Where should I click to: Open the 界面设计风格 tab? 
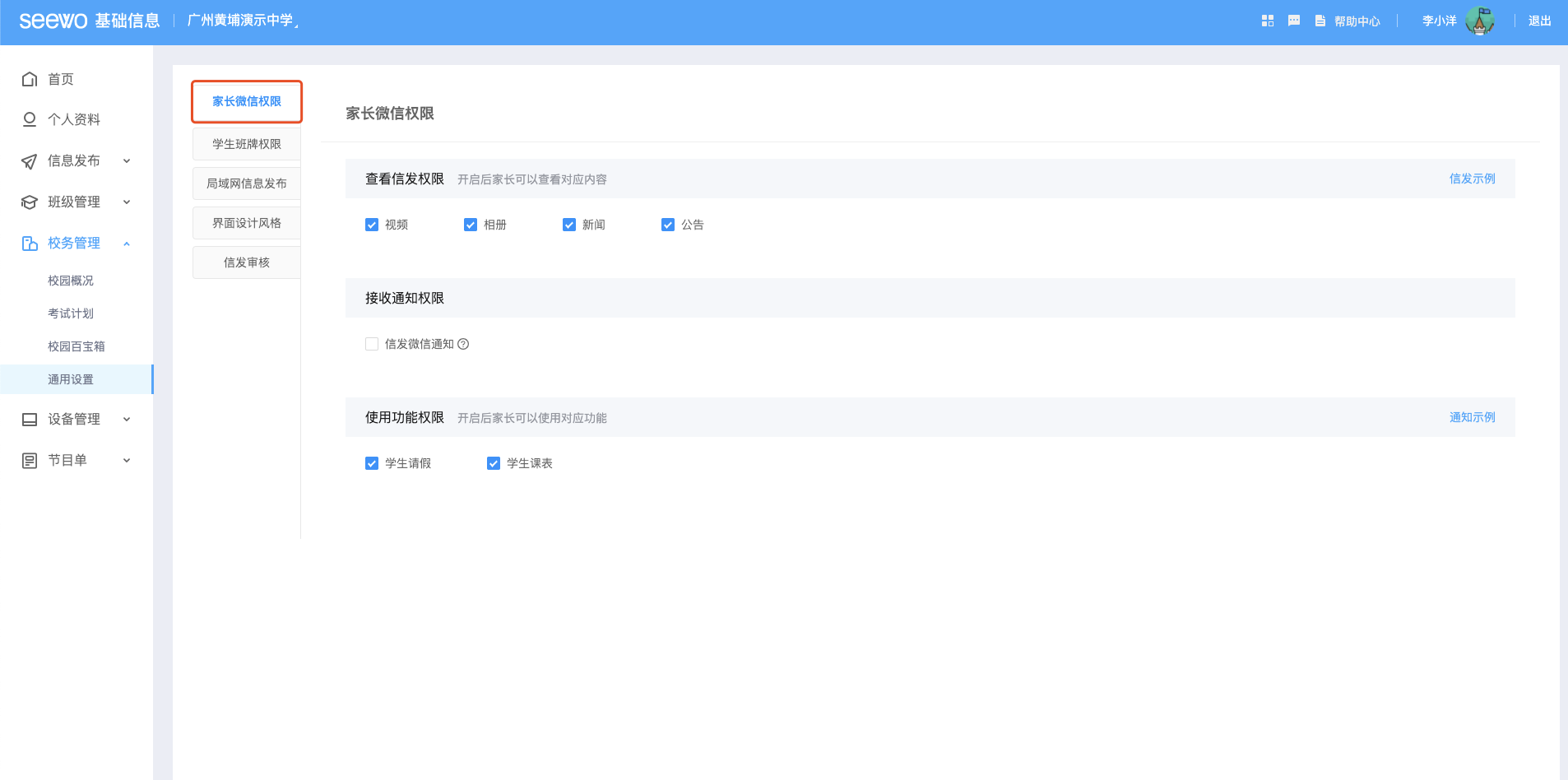click(247, 223)
